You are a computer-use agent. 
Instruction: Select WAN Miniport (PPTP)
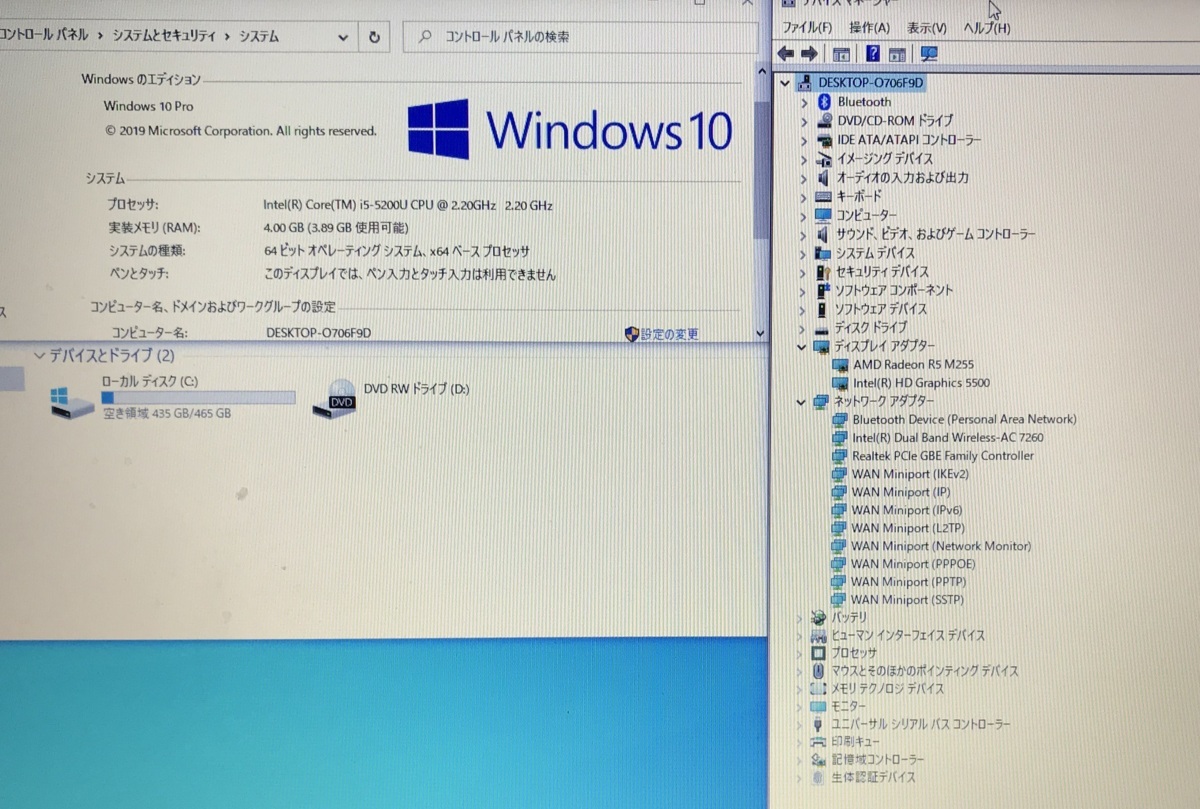click(908, 582)
